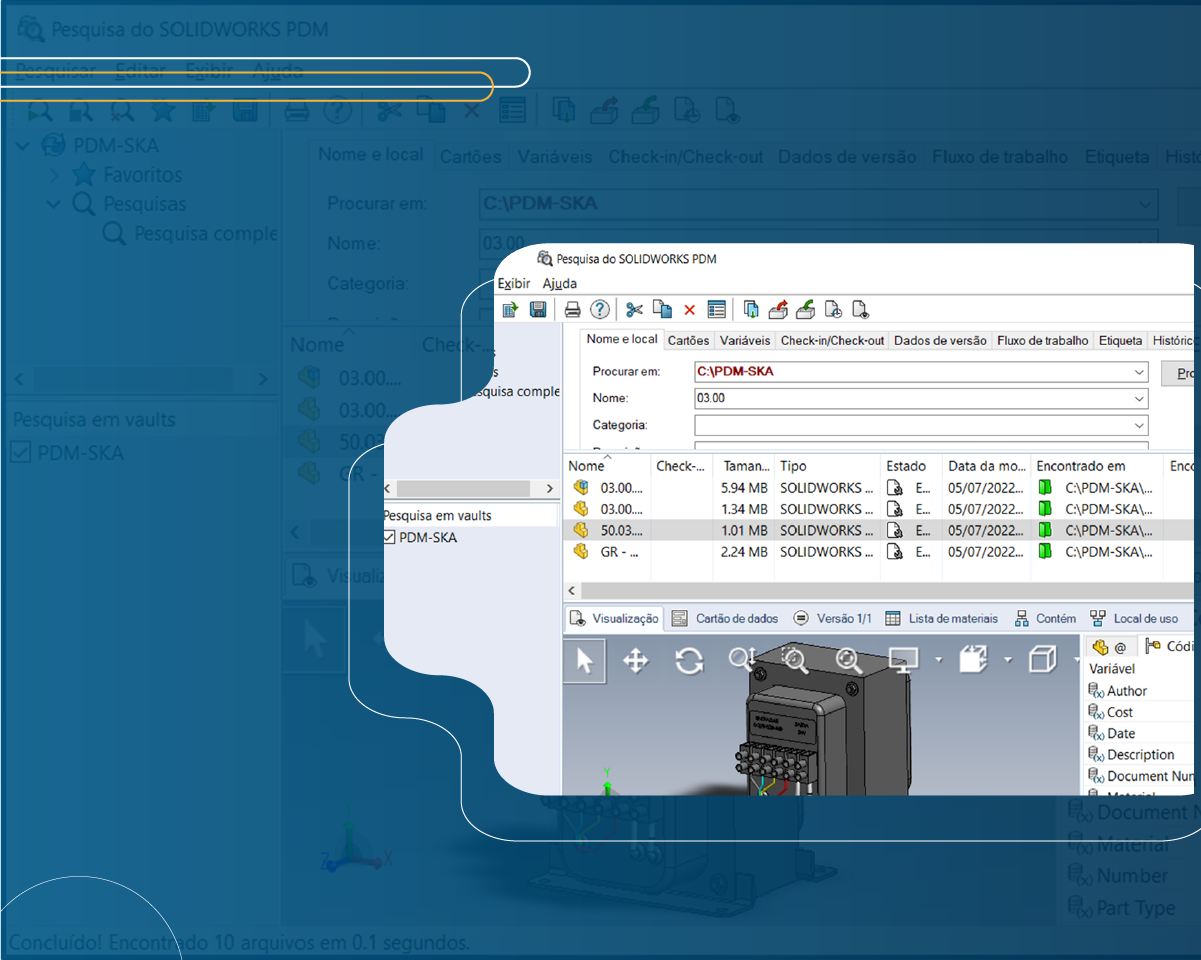
Task: Open the Exibir menu
Action: click(512, 283)
